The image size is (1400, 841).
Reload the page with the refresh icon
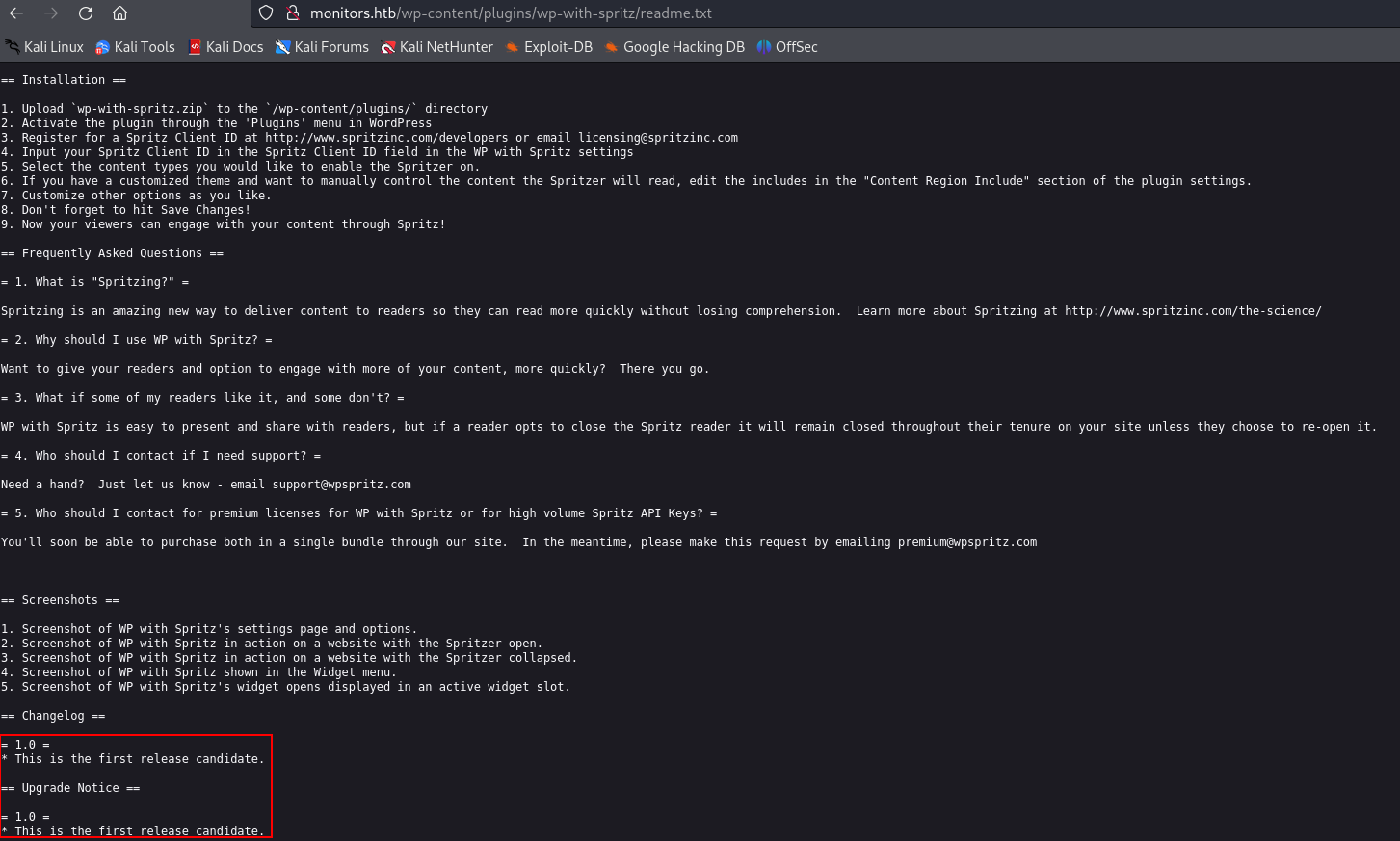click(x=86, y=13)
